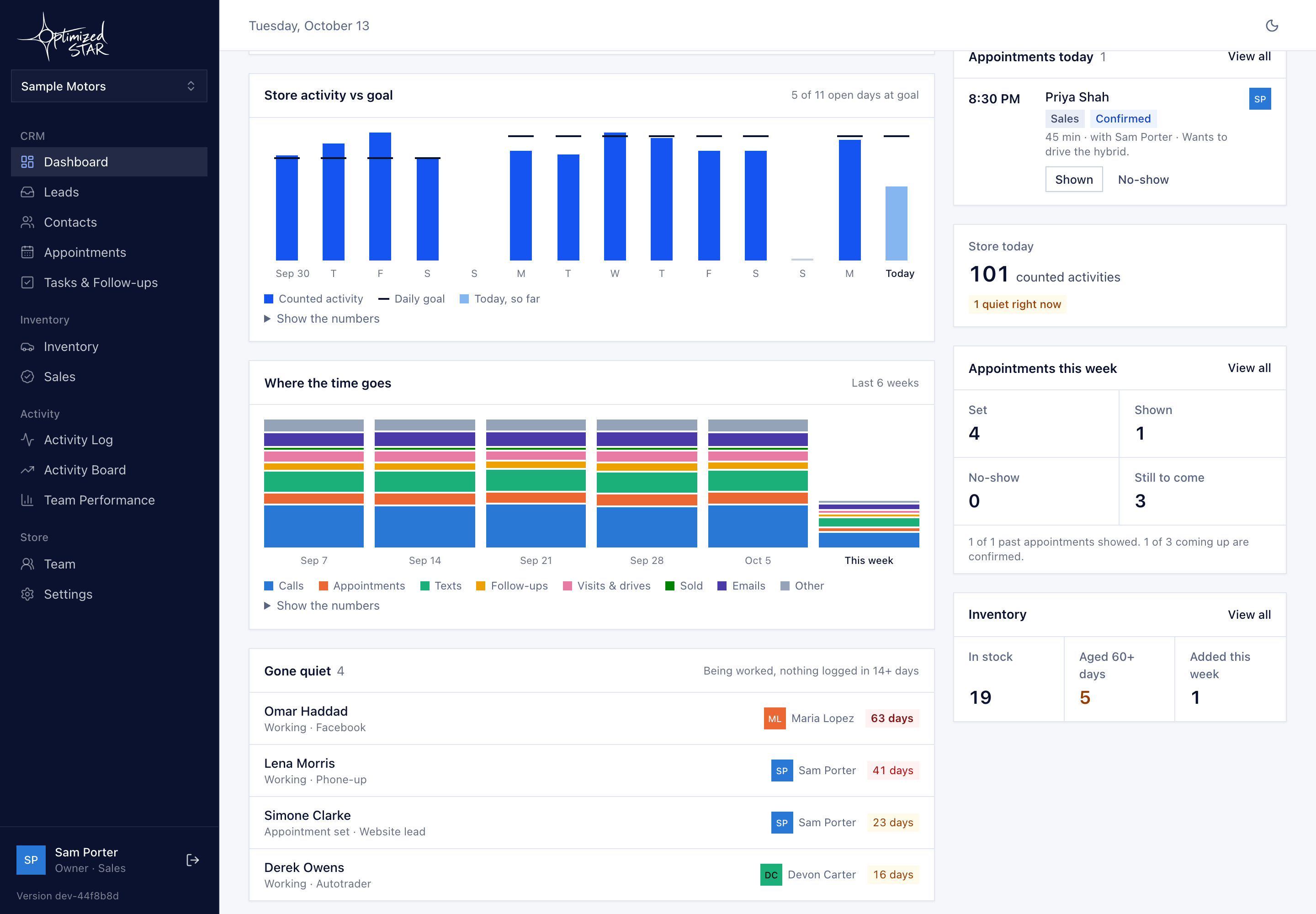
Task: Click the ML avatar for Maria Lopez
Action: pos(774,719)
